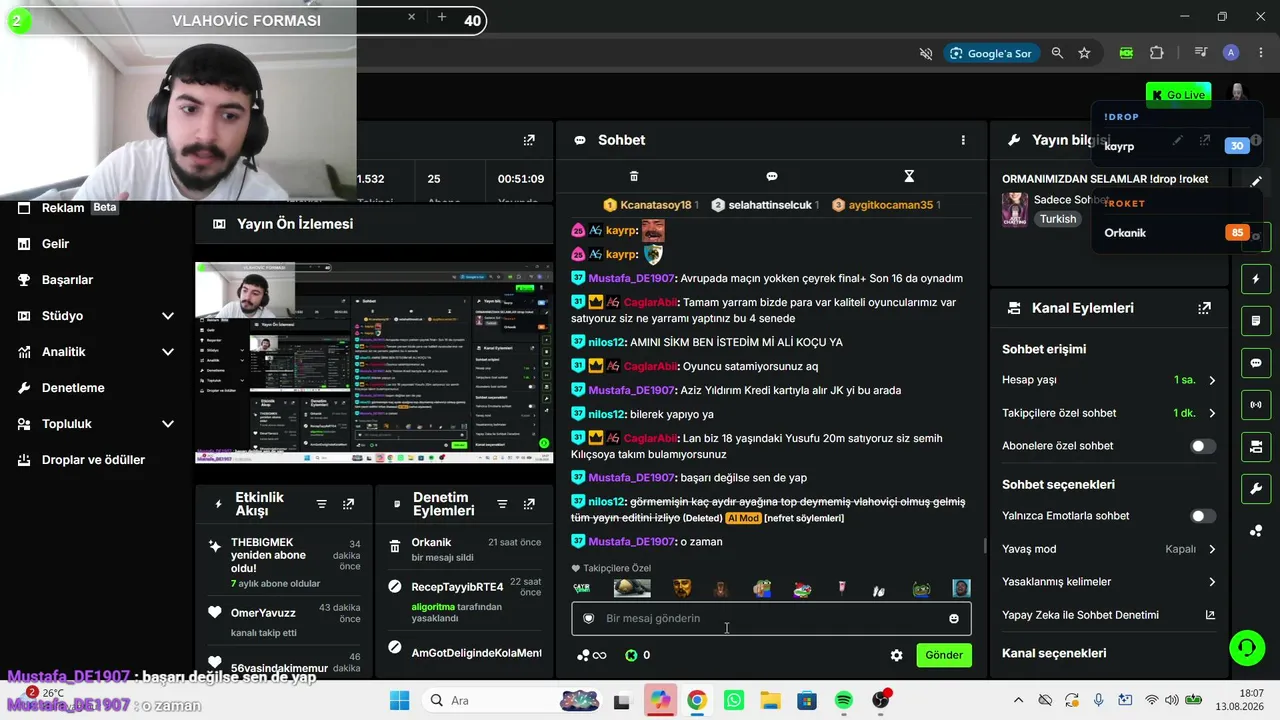The width and height of the screenshot is (1280, 720).
Task: Open File Explorer from the taskbar
Action: pos(770,700)
